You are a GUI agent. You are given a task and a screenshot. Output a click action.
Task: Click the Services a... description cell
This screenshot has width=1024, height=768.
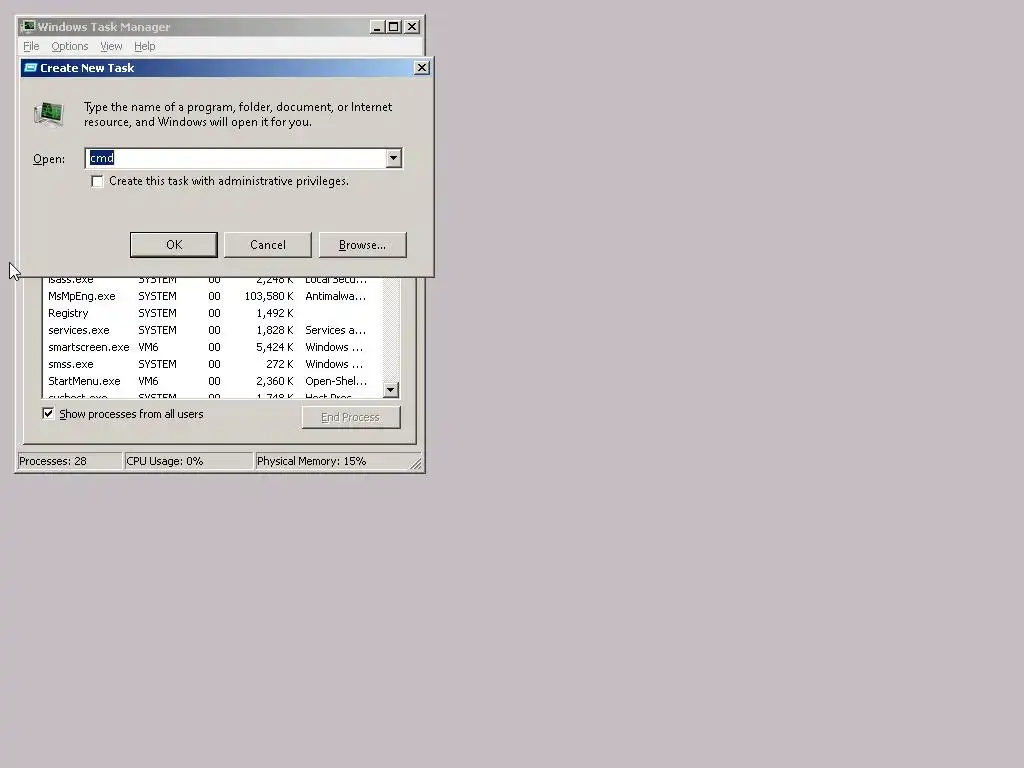[x=336, y=330]
